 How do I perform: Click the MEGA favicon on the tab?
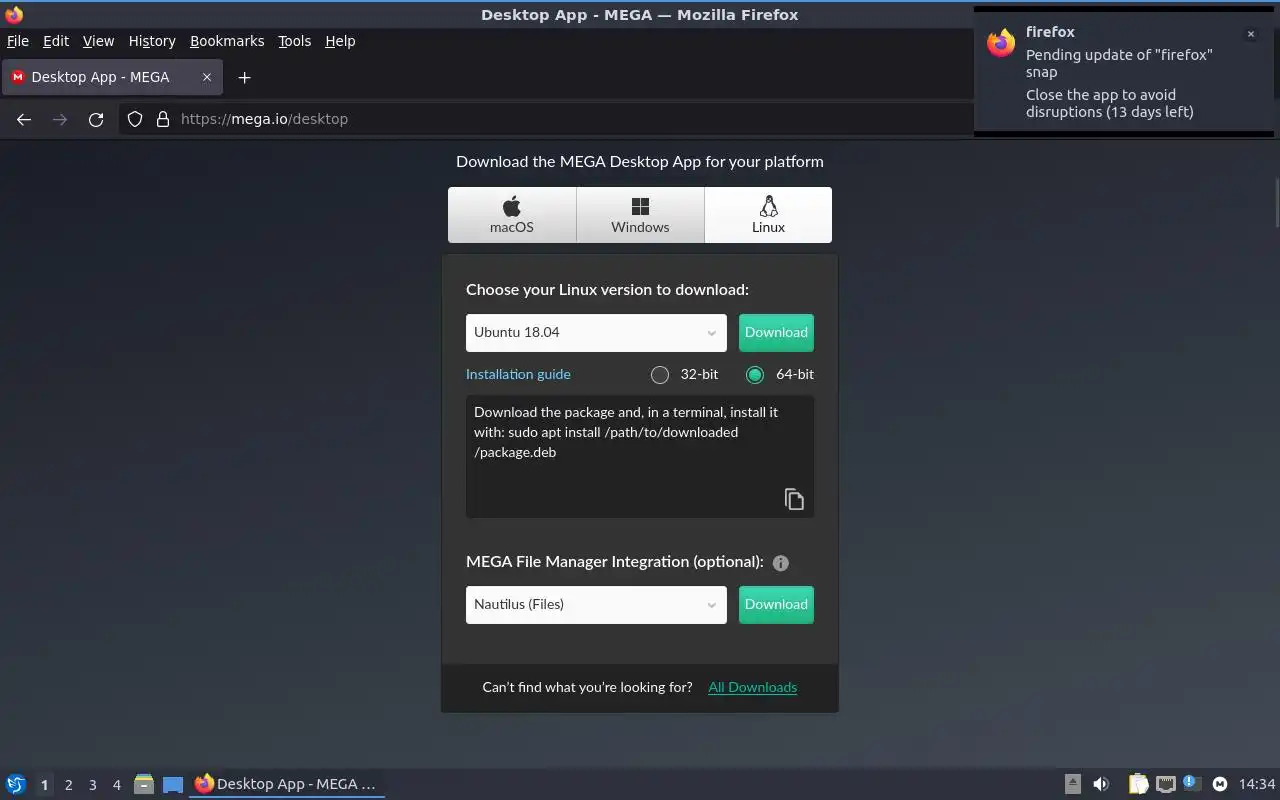[18, 77]
